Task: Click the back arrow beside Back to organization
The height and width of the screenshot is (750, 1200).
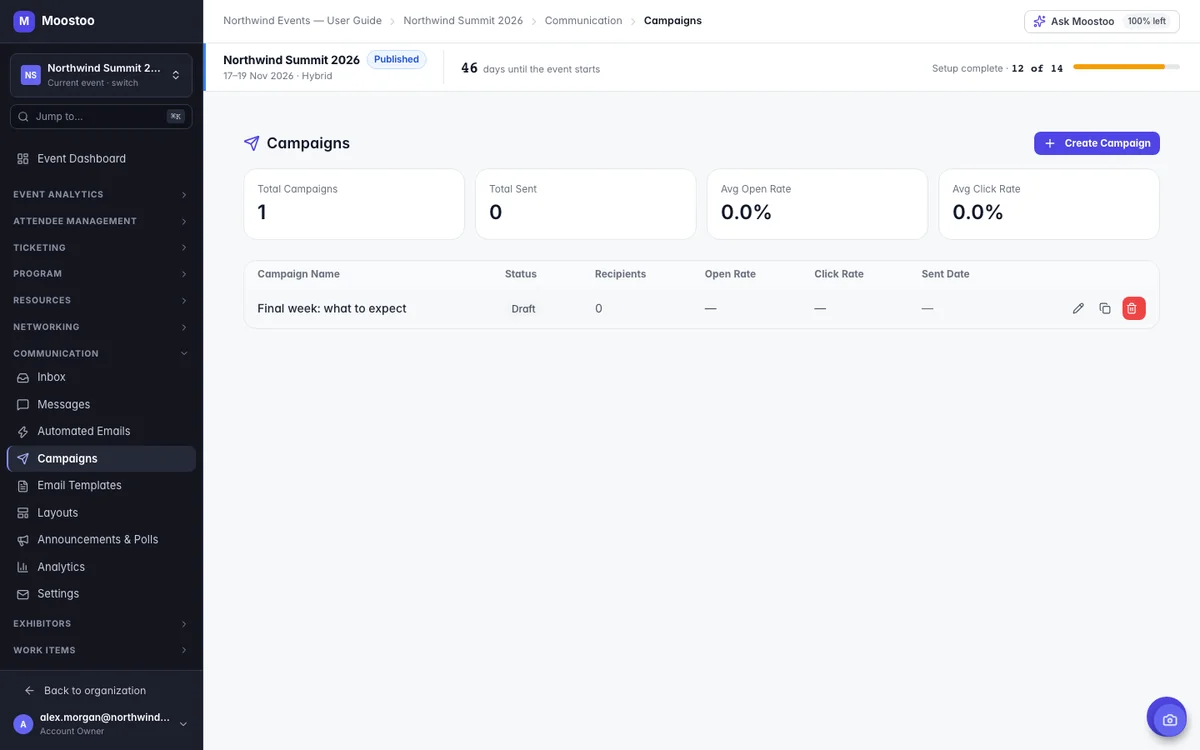Action: click(x=30, y=691)
